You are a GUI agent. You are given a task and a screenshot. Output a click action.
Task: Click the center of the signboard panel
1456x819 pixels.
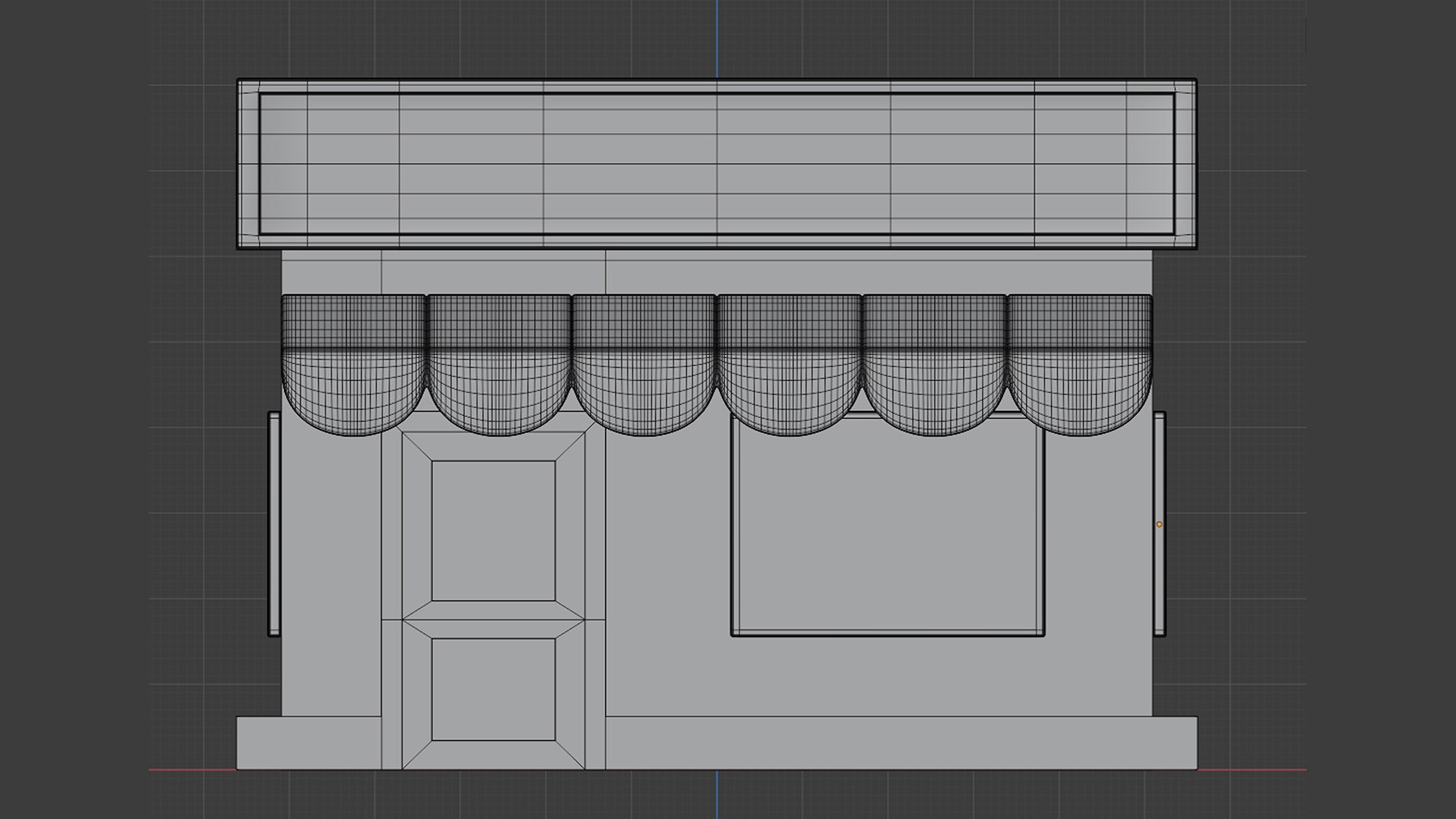(x=717, y=164)
